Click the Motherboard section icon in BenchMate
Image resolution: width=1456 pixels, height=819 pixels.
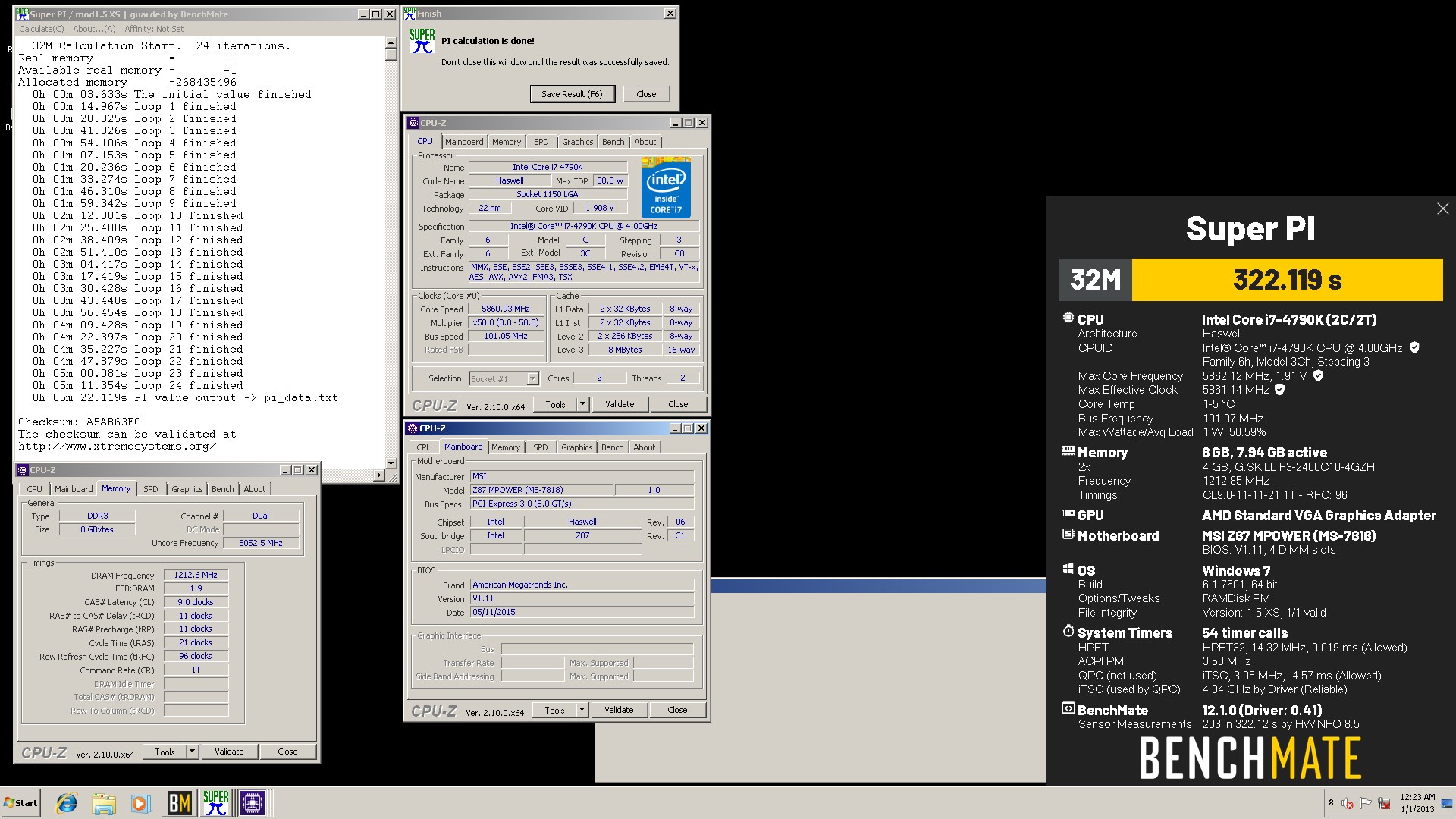point(1068,534)
